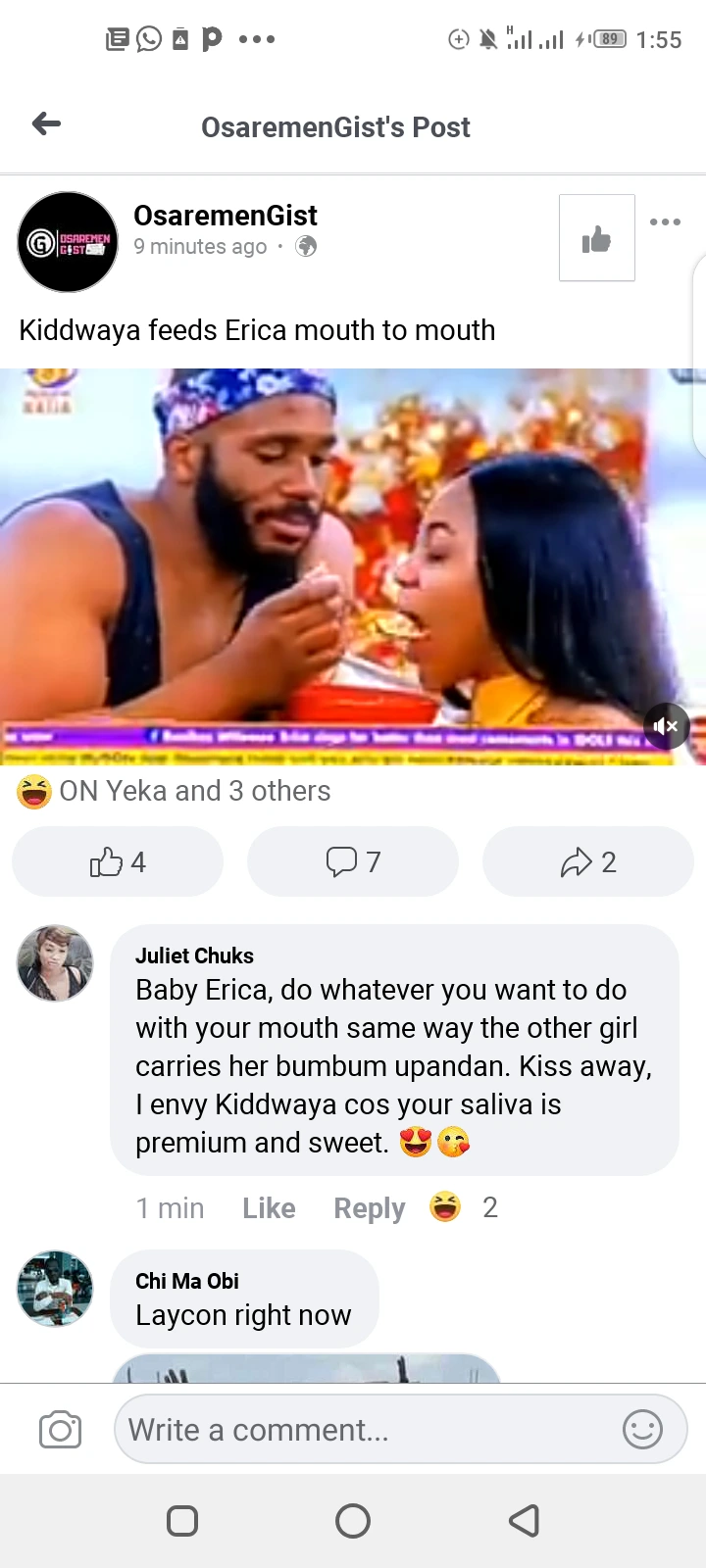Open Juliet Chuks profile avatar

point(55,963)
